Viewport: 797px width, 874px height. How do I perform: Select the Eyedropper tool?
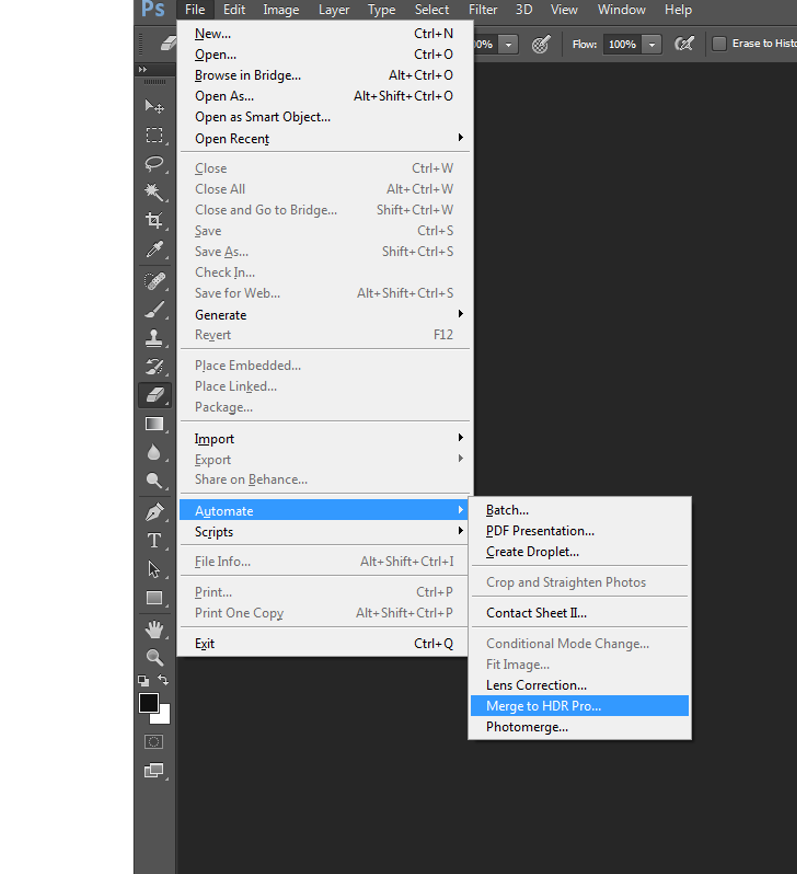pos(154,250)
